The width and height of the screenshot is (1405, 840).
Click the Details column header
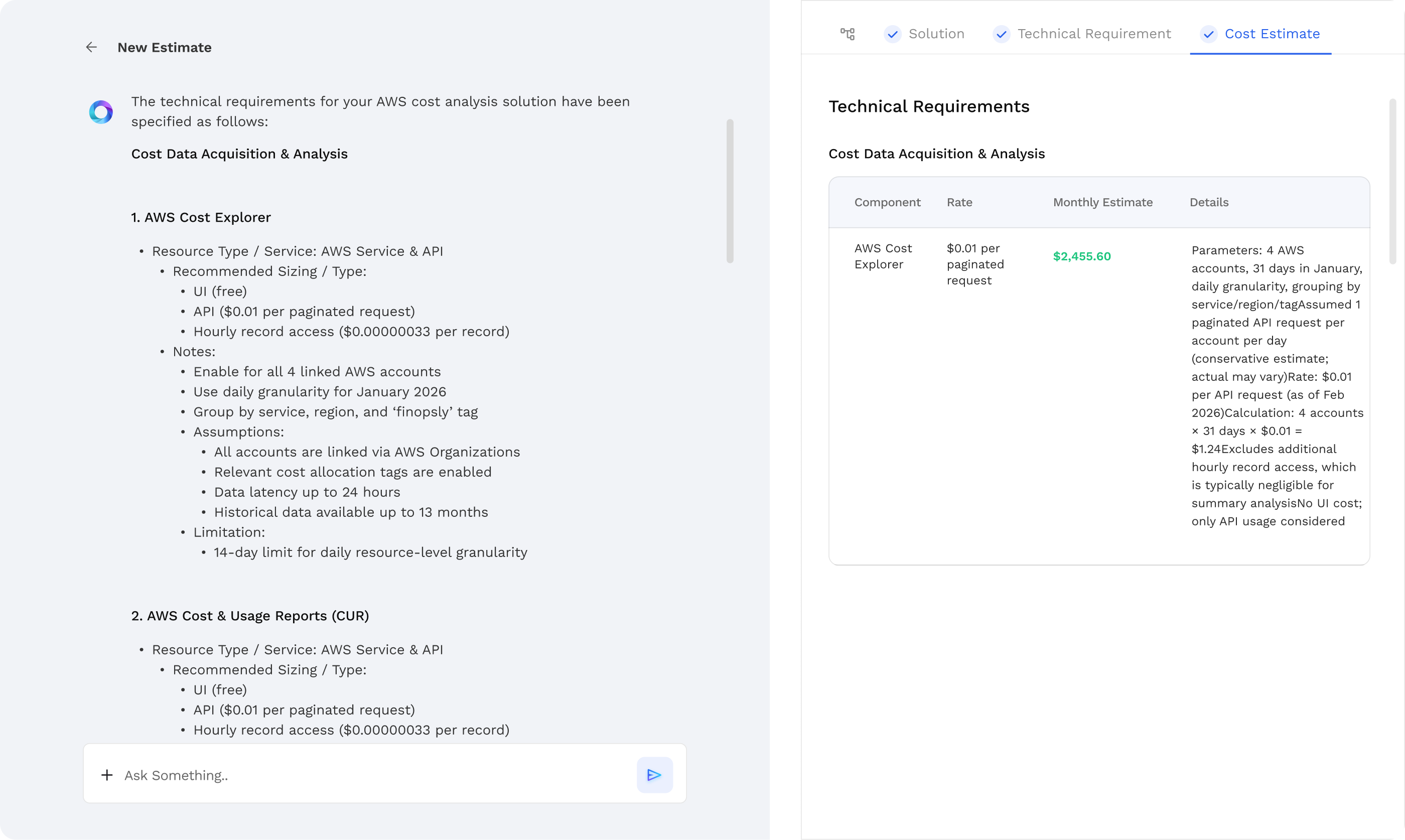point(1209,202)
